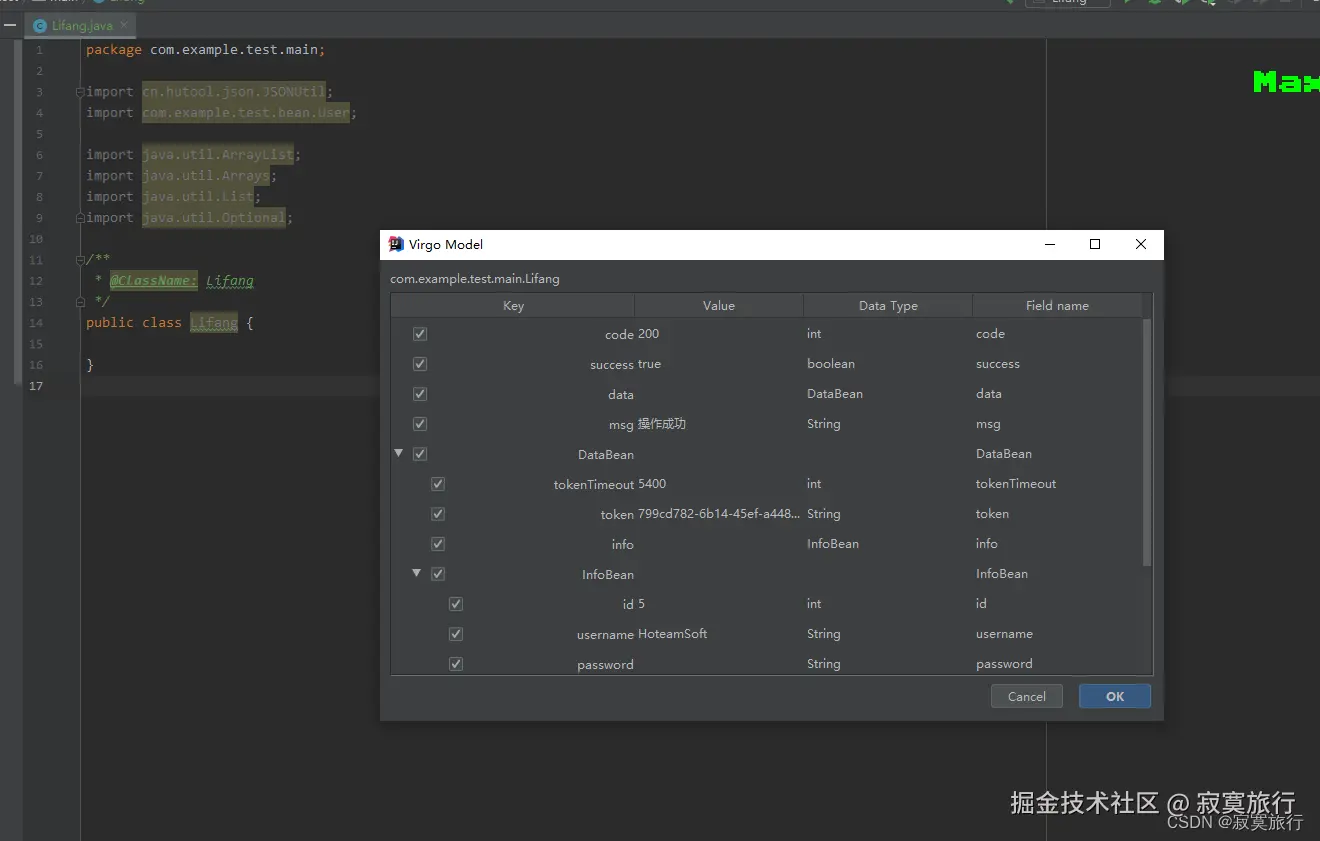Viewport: 1320px width, 841px height.
Task: Toggle the msg row checkbox
Action: 420,424
